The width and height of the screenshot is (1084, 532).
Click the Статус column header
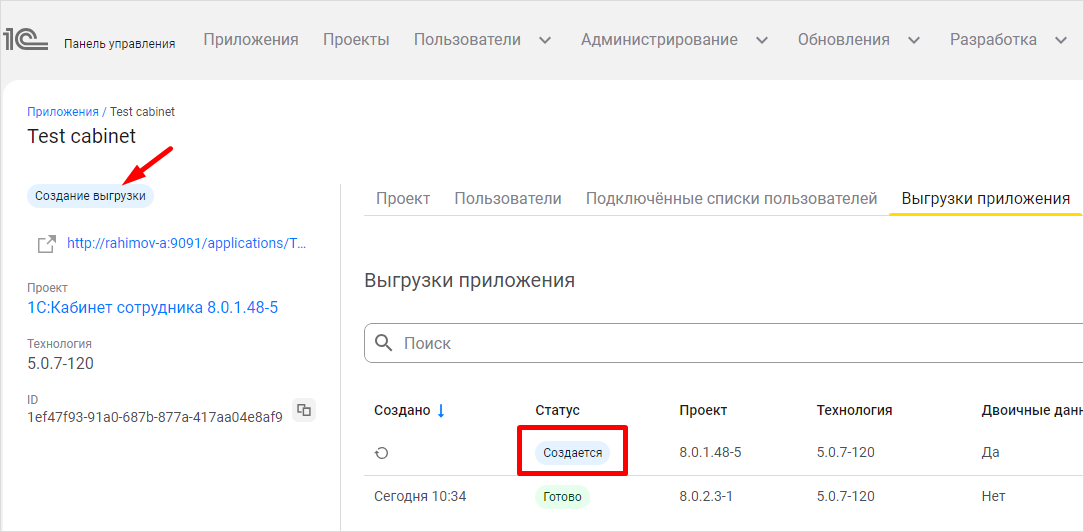pyautogui.click(x=557, y=410)
